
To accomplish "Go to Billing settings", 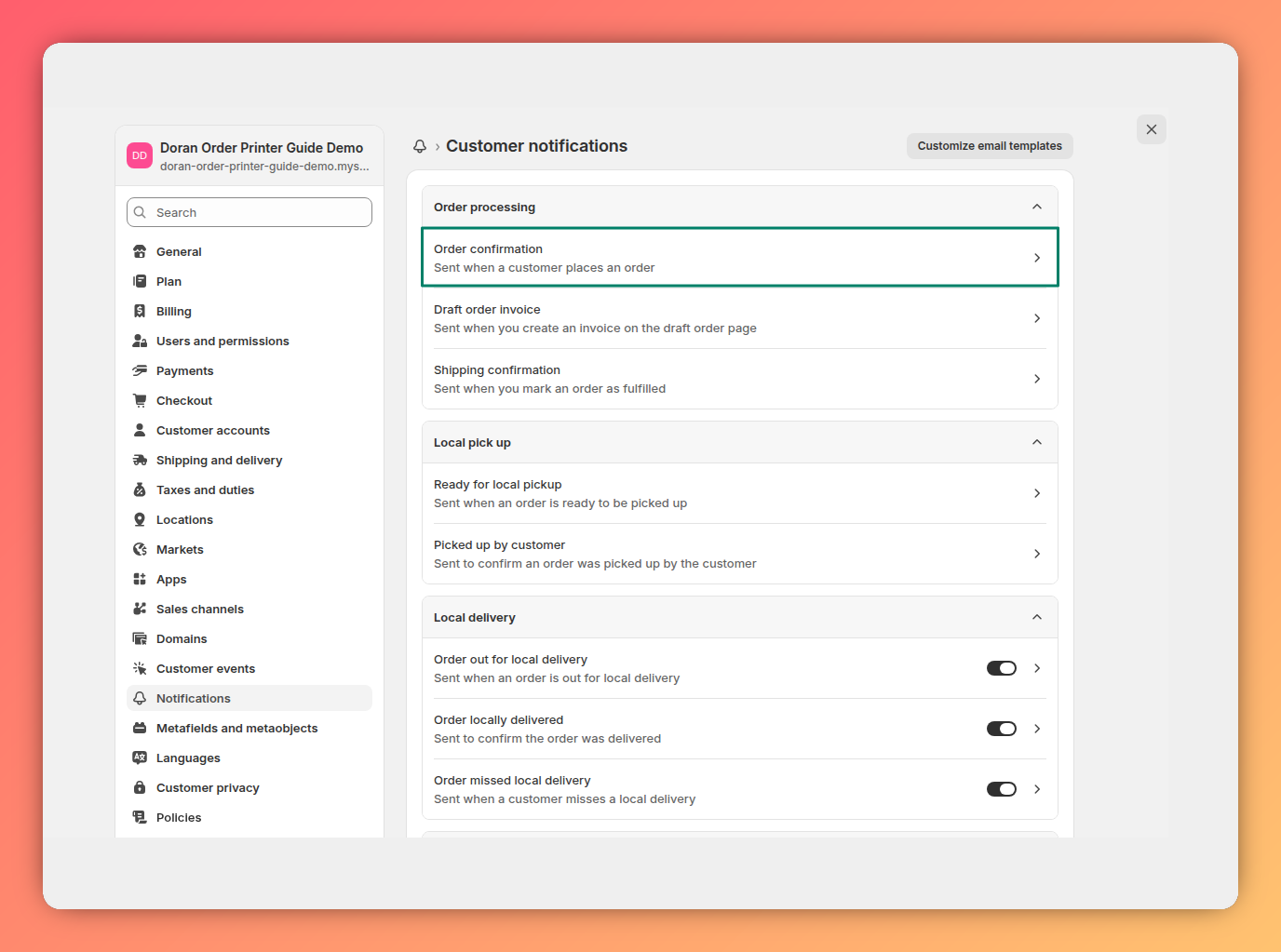I will coord(249,311).
